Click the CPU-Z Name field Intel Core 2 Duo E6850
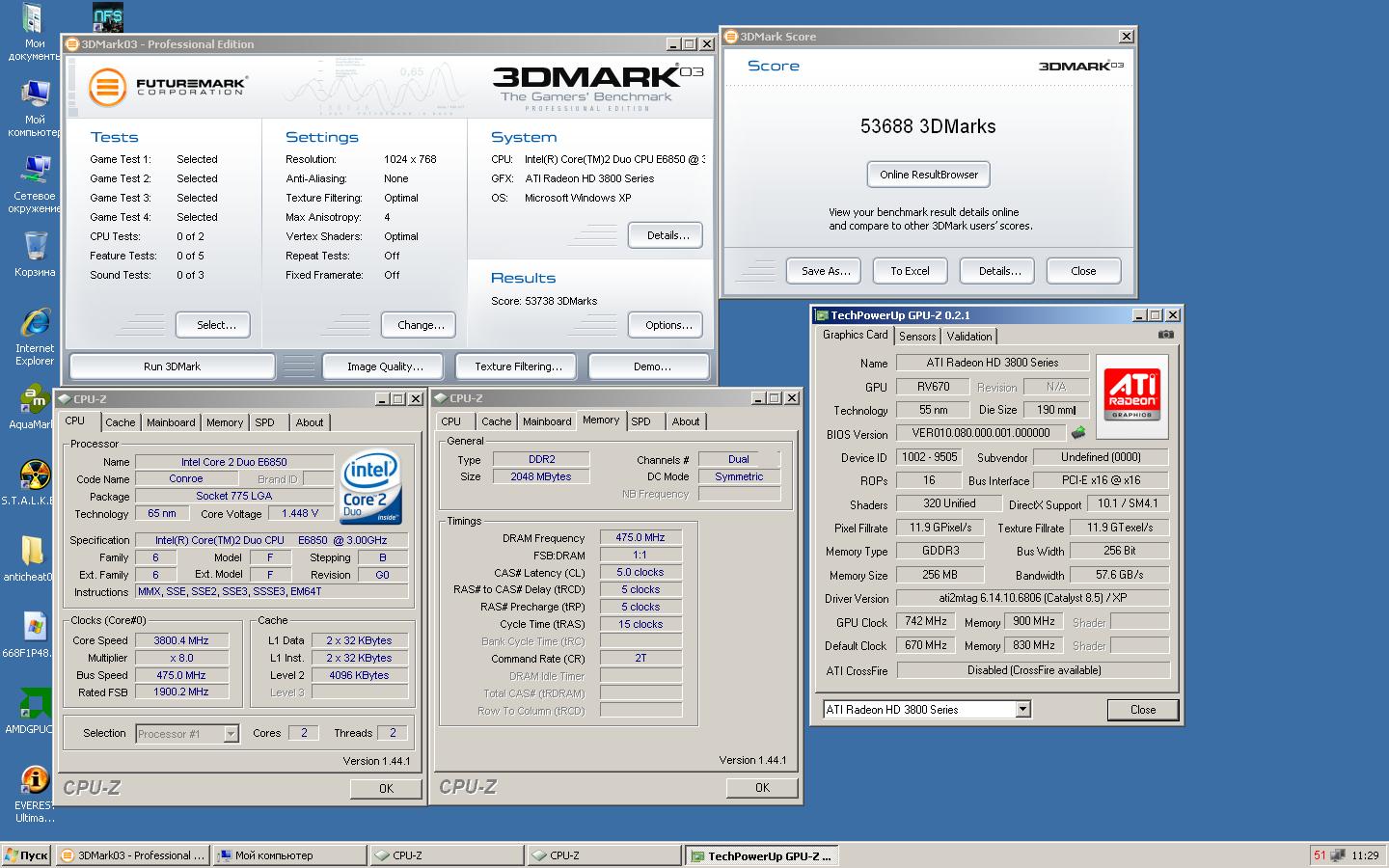Image resolution: width=1389 pixels, height=868 pixels. point(234,462)
